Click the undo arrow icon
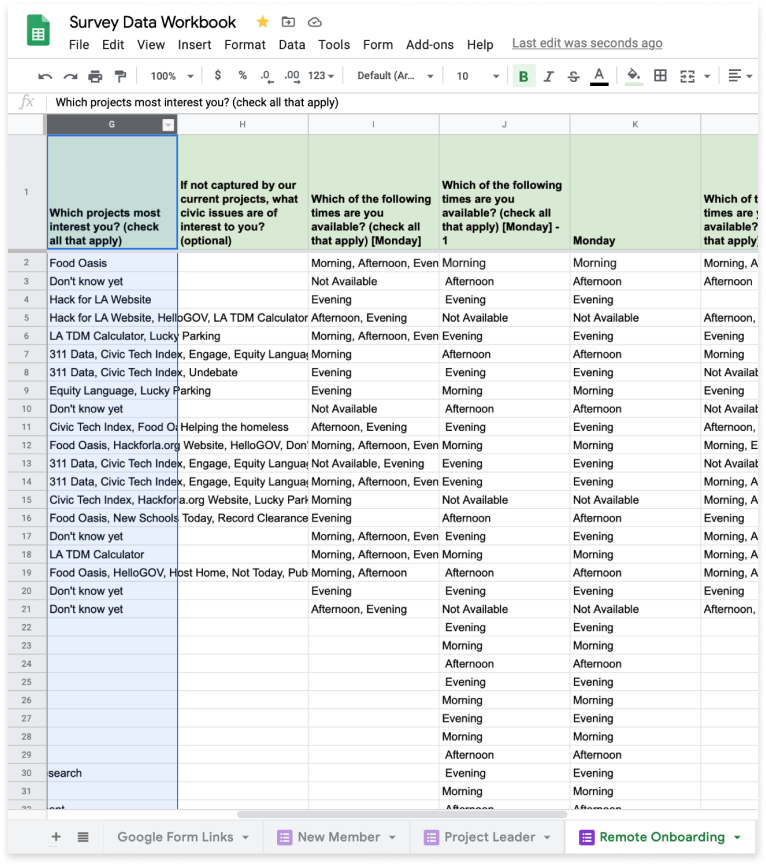Screen dimensions: 766x866 point(45,76)
